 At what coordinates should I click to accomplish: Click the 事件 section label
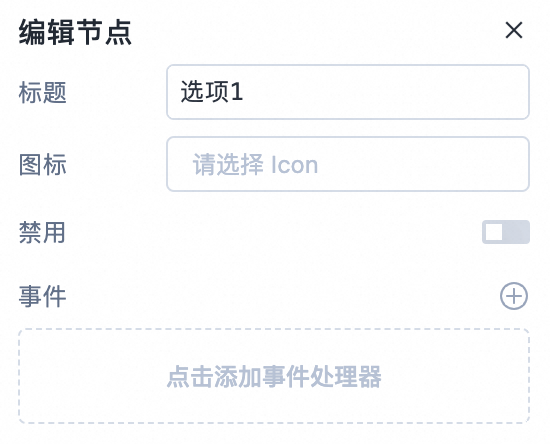click(42, 296)
